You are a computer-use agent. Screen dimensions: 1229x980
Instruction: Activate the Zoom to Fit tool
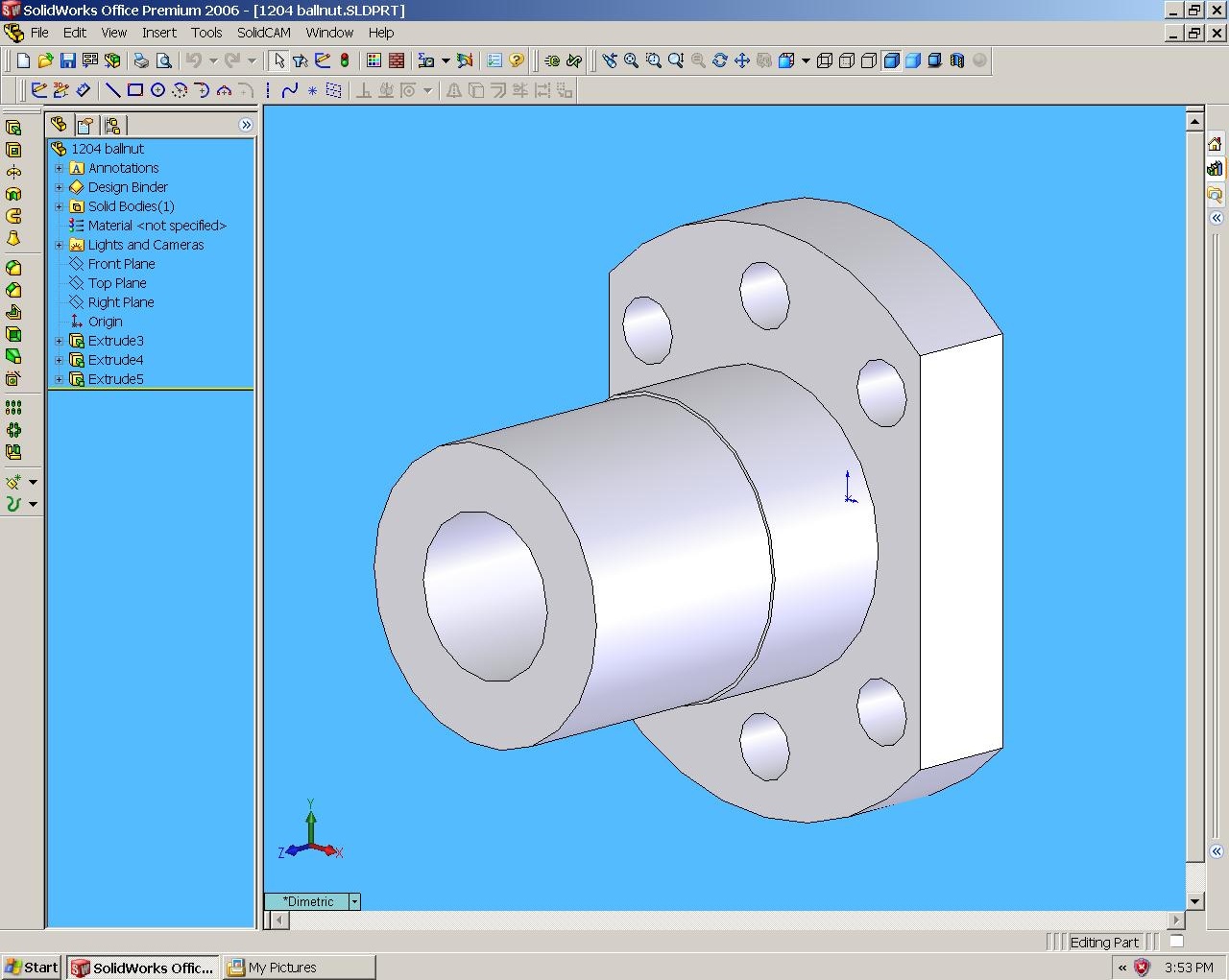click(631, 60)
